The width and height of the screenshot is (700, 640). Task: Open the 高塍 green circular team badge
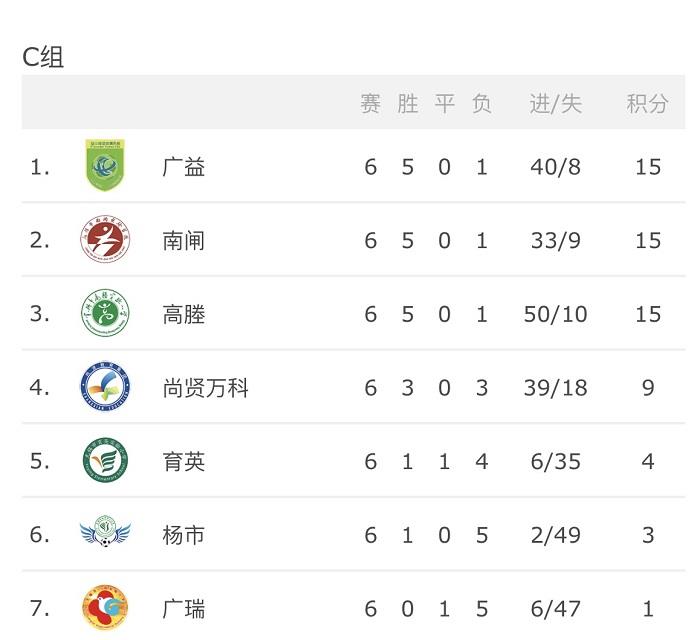(x=105, y=313)
